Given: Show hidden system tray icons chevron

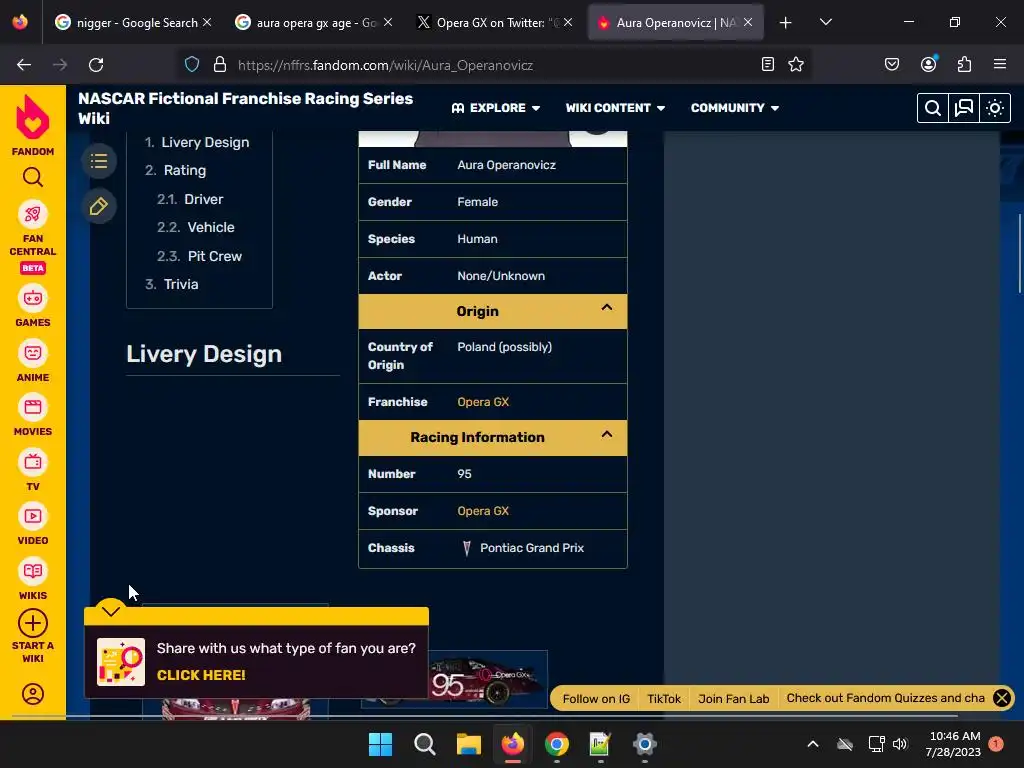Looking at the screenshot, I should [x=813, y=744].
